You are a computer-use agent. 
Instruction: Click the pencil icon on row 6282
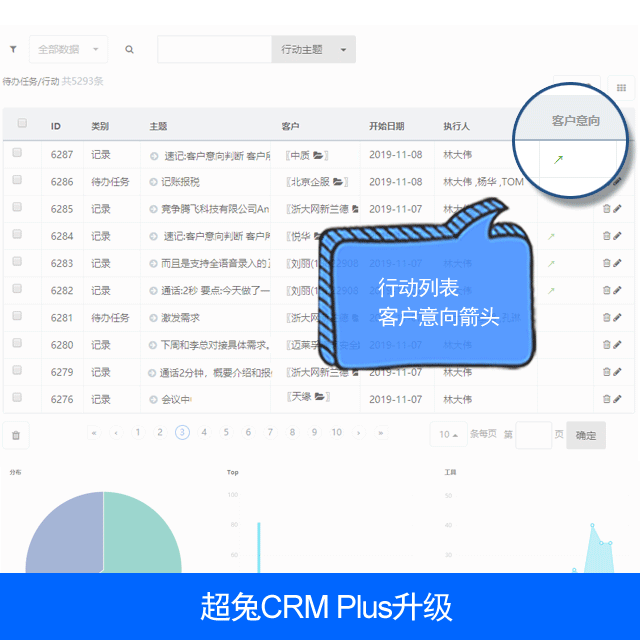[x=617, y=290]
